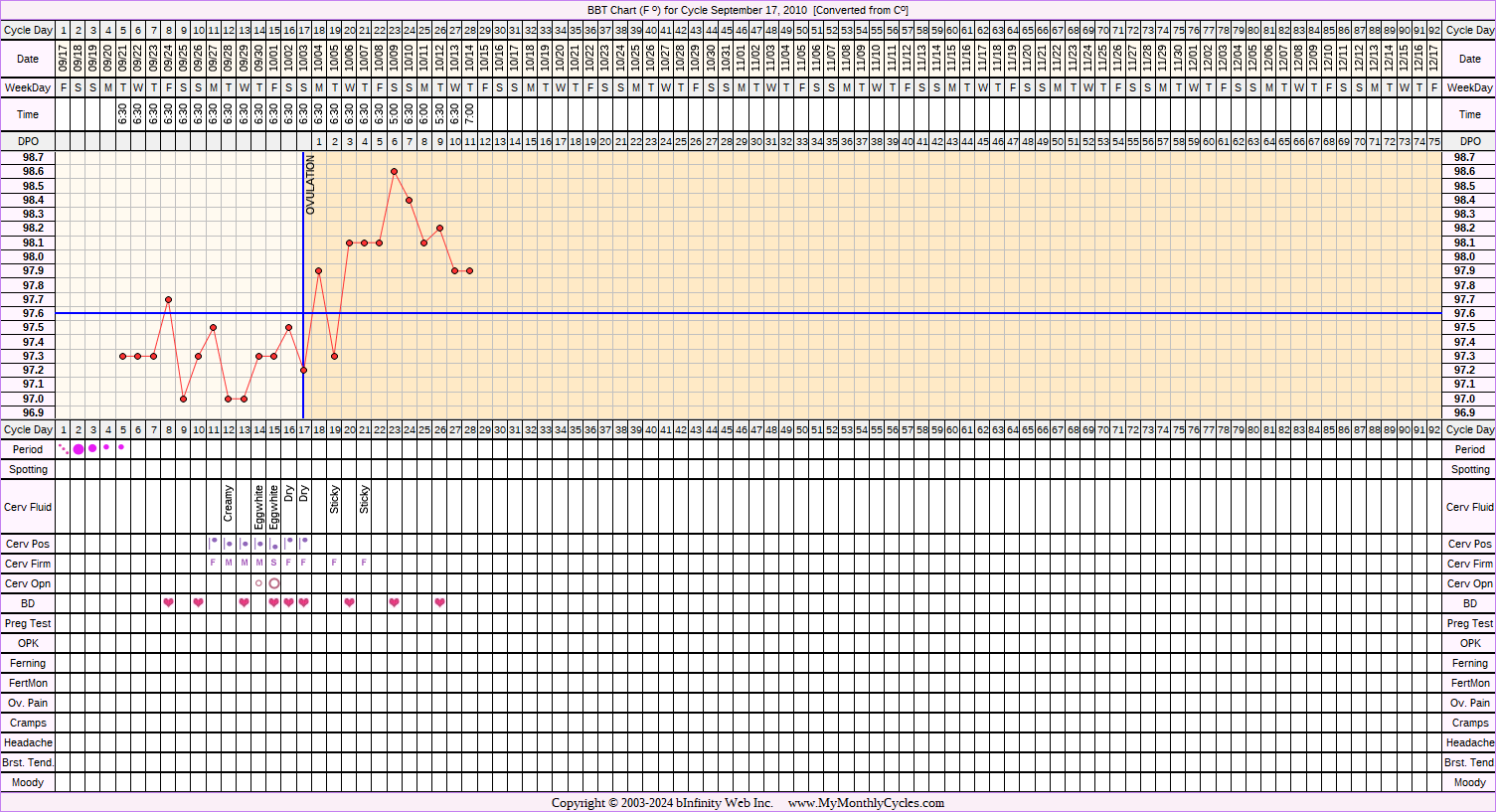The image size is (1496, 812).
Task: Click the bInfinity Web Inc. copyright text
Action: (662, 803)
